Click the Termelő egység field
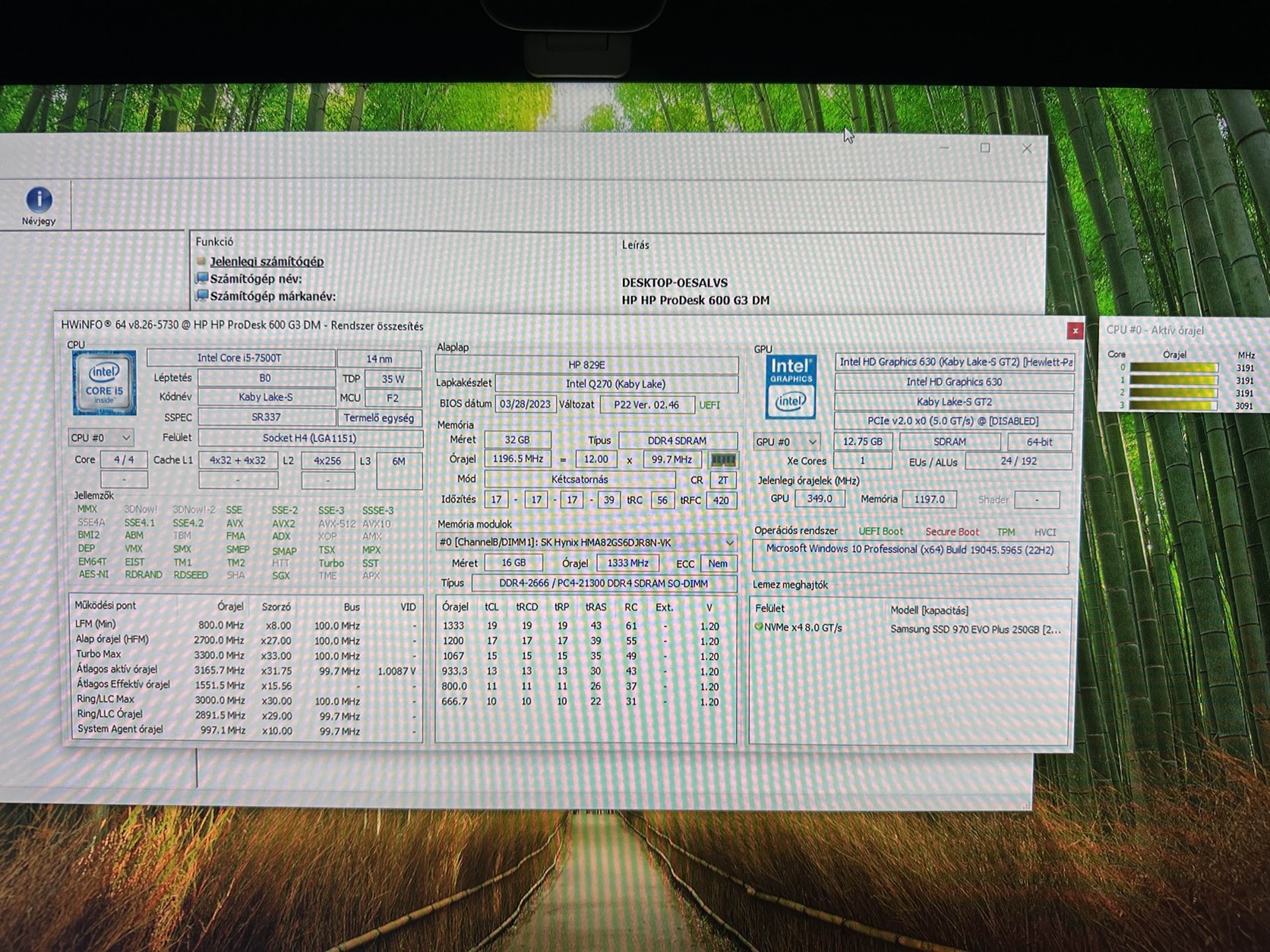Viewport: 1270px width, 952px height. coord(379,418)
